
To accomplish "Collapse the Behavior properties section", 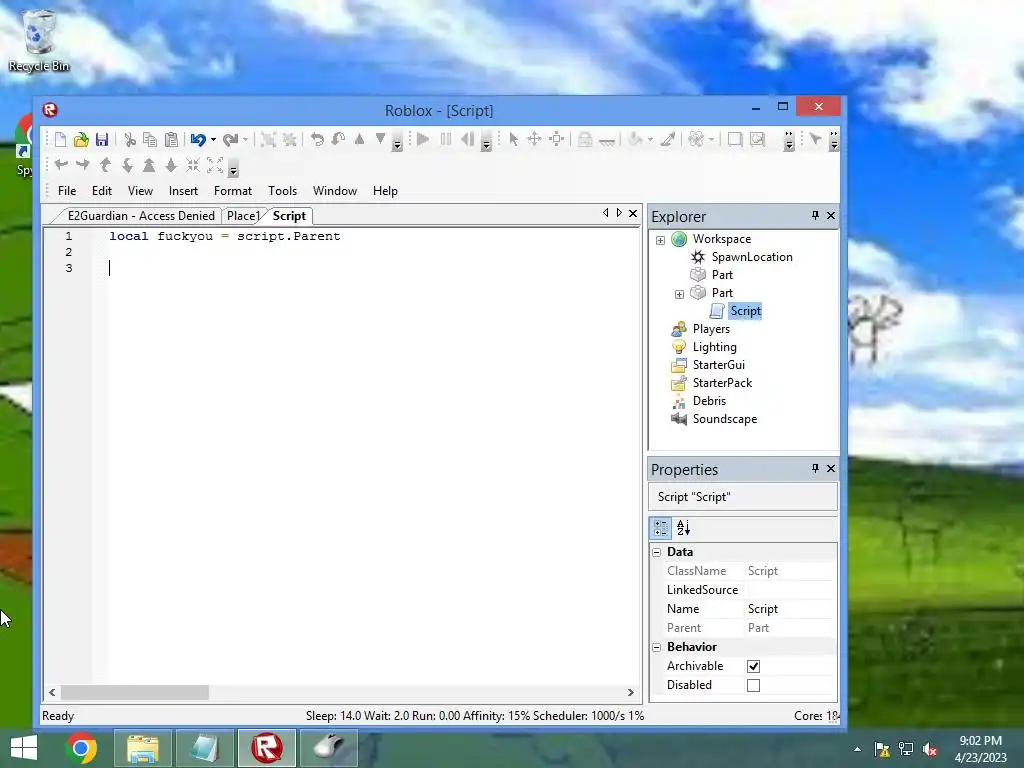I will click(x=657, y=647).
